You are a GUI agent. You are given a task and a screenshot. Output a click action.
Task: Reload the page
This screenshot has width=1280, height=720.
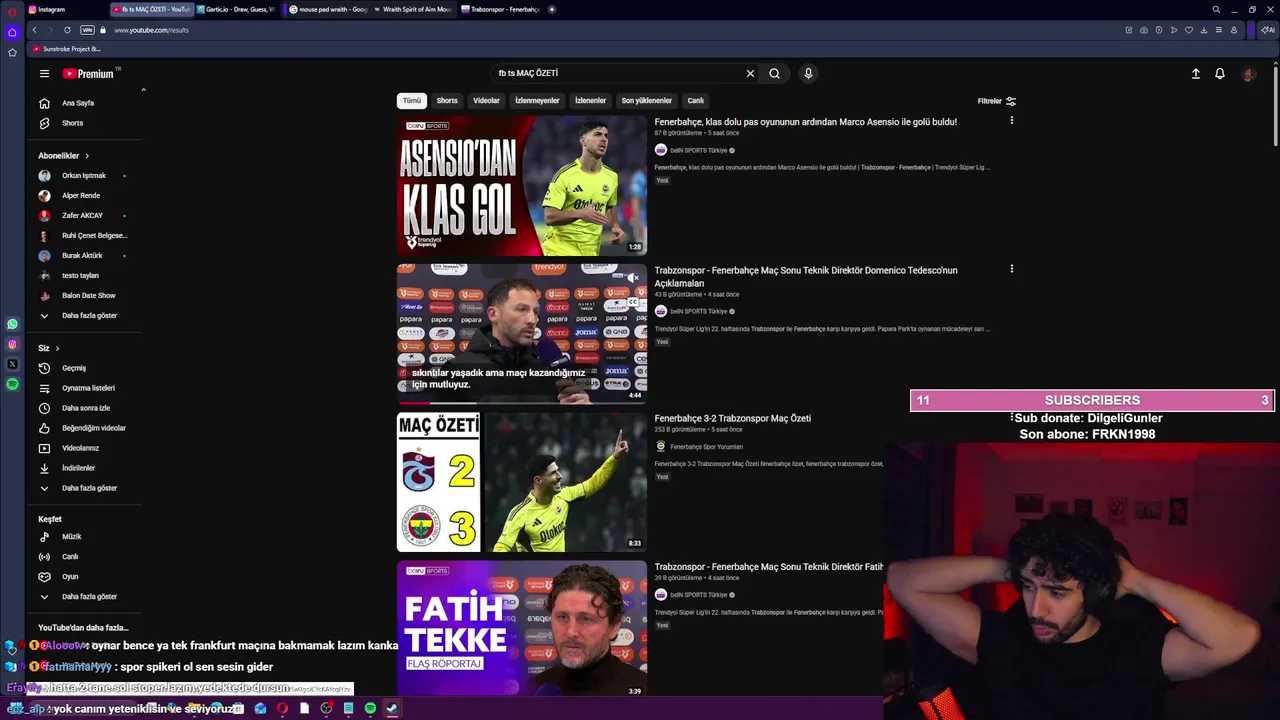[x=67, y=30]
